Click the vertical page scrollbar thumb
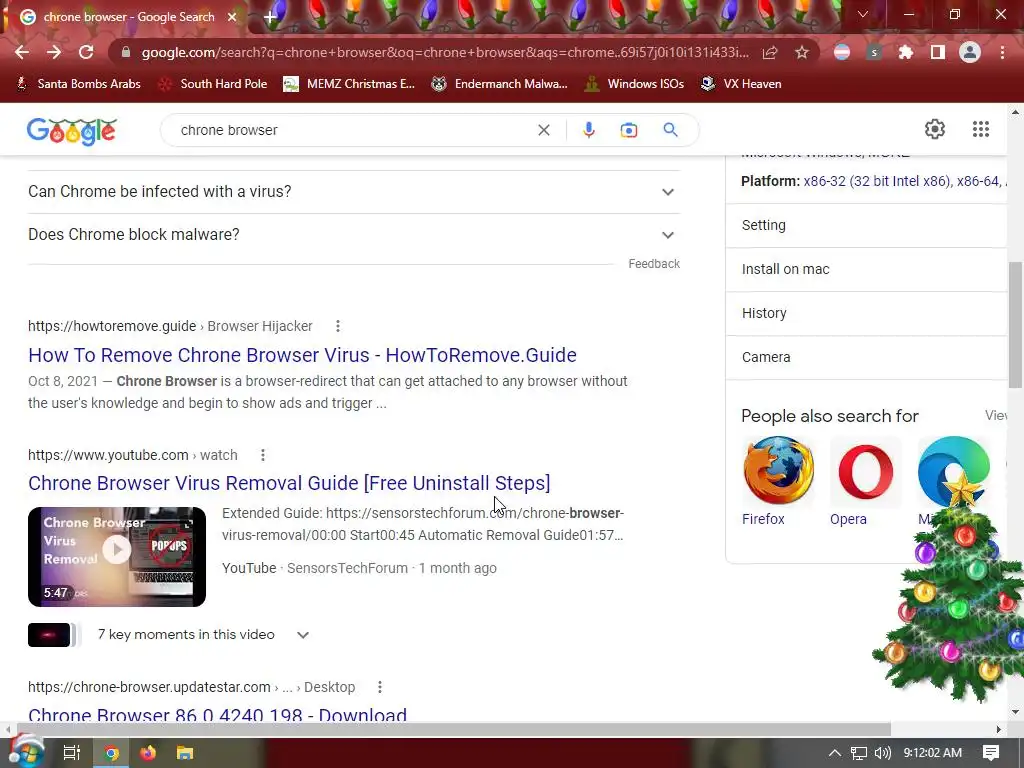The width and height of the screenshot is (1024, 768). [x=1016, y=325]
